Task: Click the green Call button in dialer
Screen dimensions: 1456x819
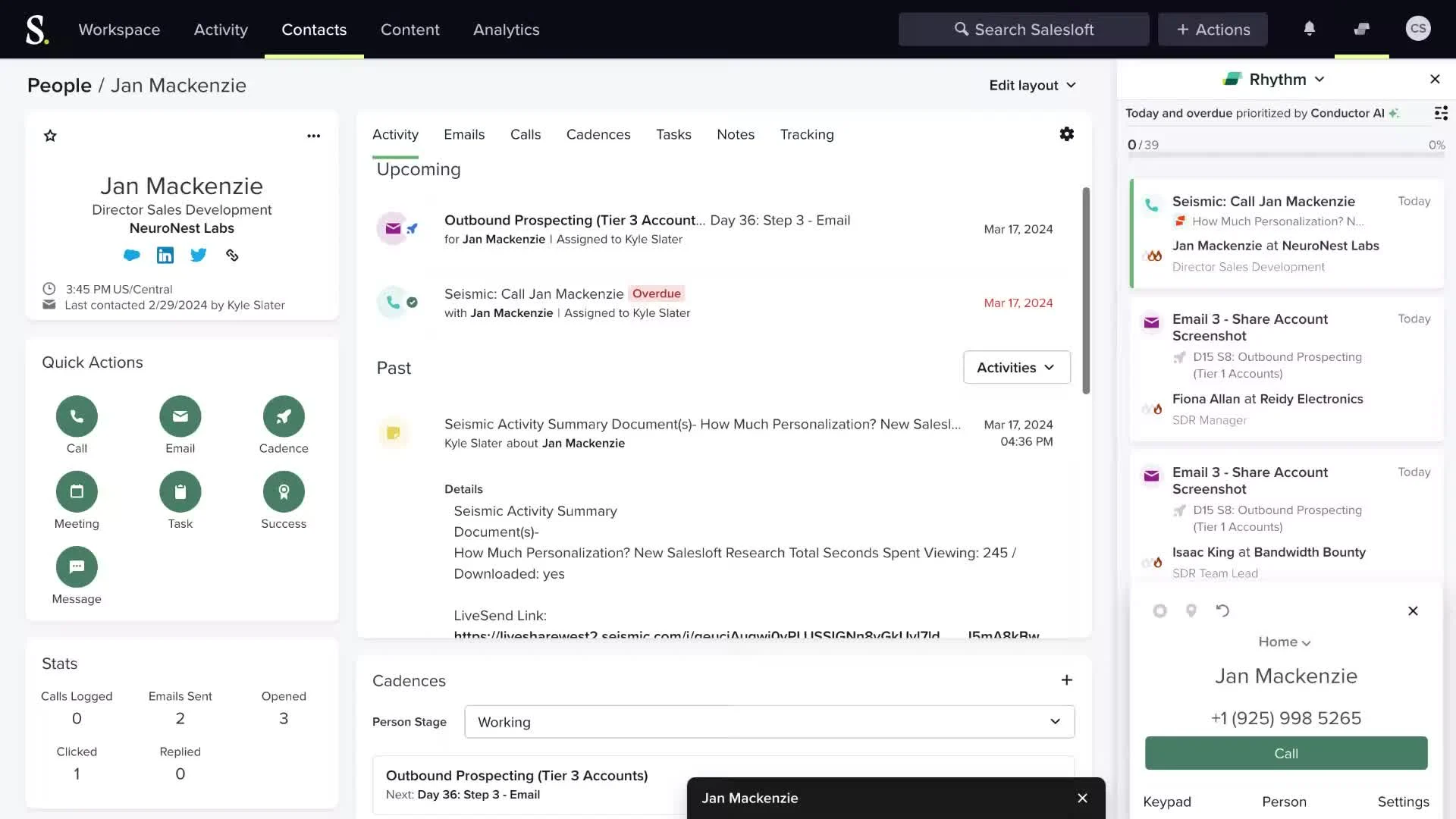Action: click(x=1286, y=753)
